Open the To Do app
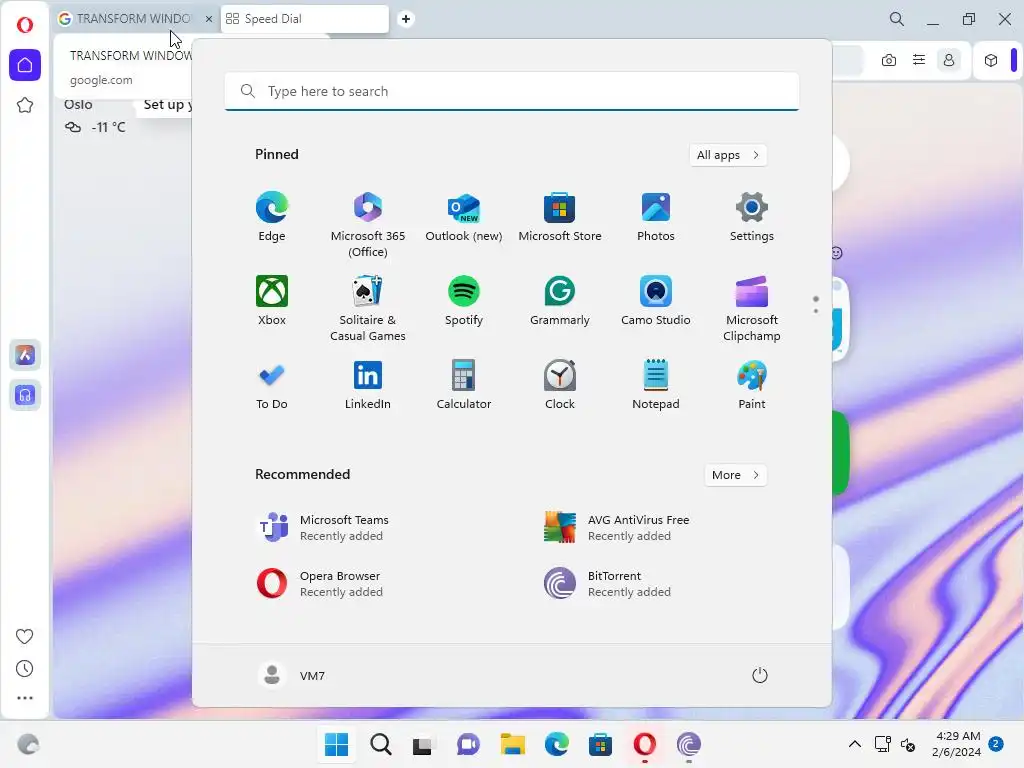The width and height of the screenshot is (1024, 768). (272, 385)
